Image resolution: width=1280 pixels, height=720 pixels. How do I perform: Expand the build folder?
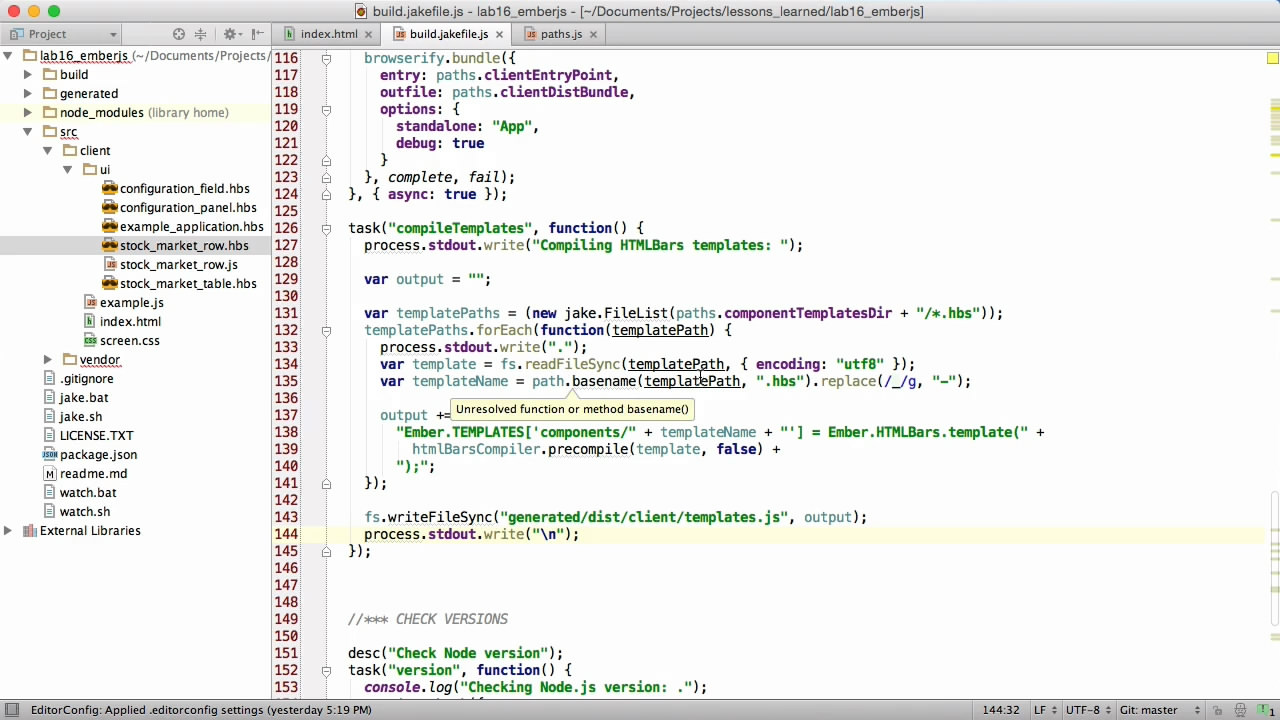[x=28, y=75]
